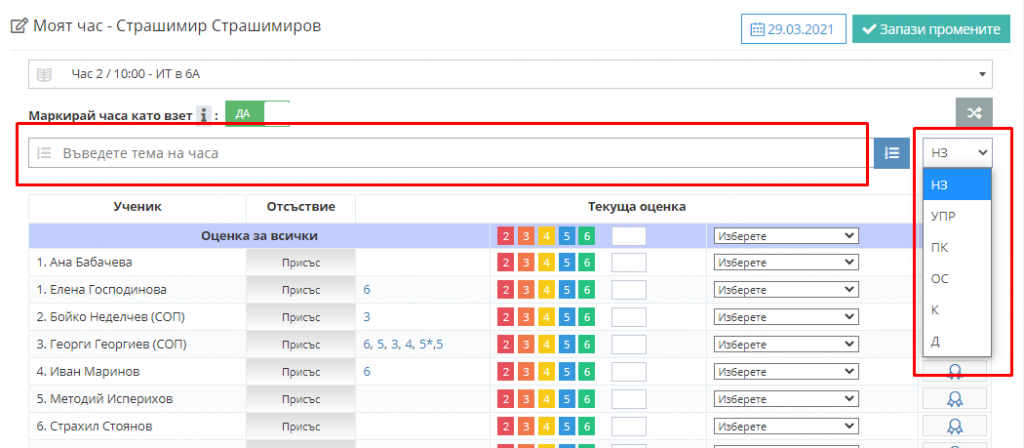The image size is (1024, 448).
Task: Toggle Присъс attendance for Георги Георгиев
Action: click(x=300, y=344)
